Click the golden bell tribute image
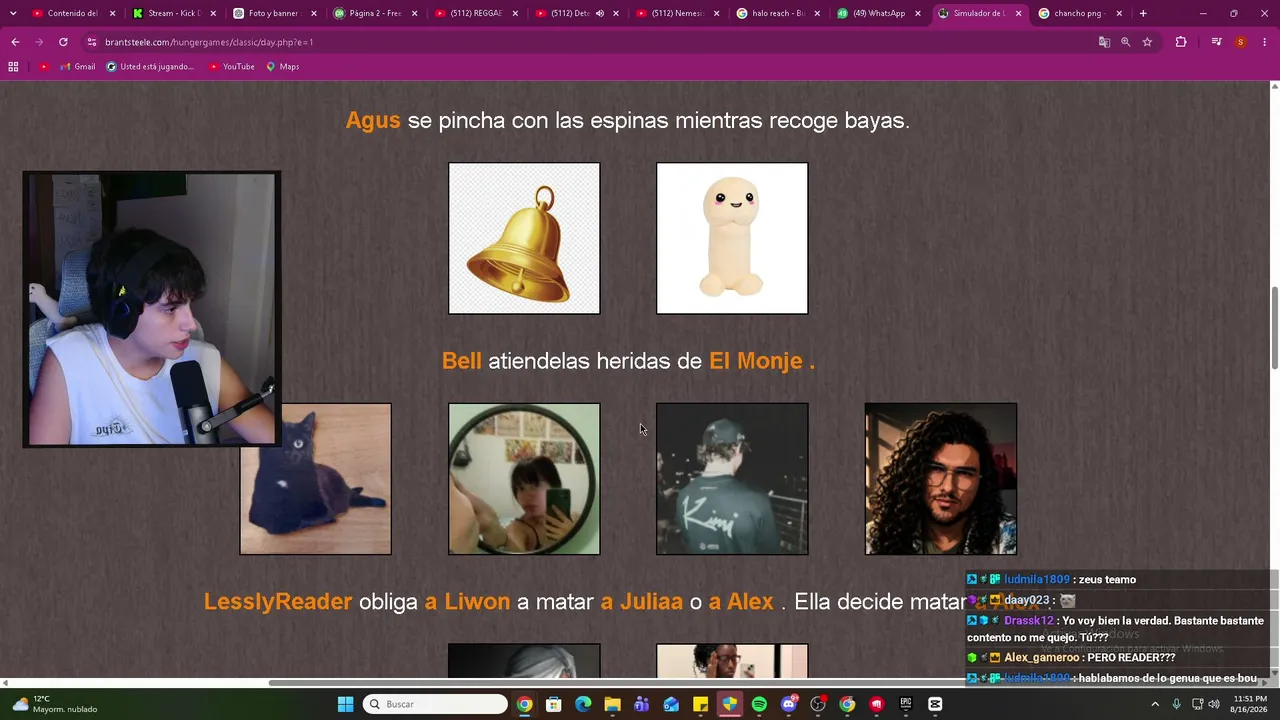 (524, 238)
